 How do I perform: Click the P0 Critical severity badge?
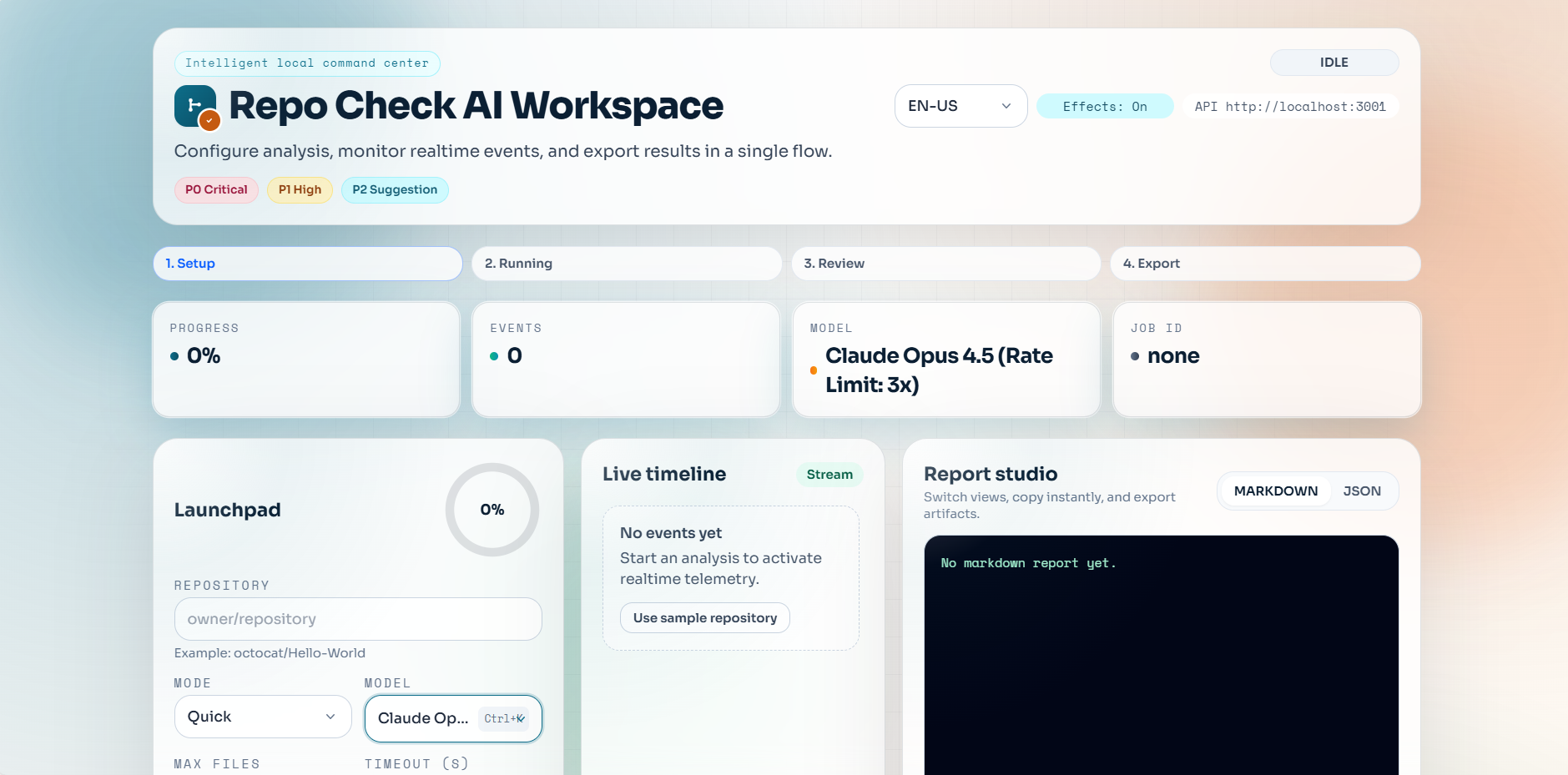pyautogui.click(x=215, y=189)
